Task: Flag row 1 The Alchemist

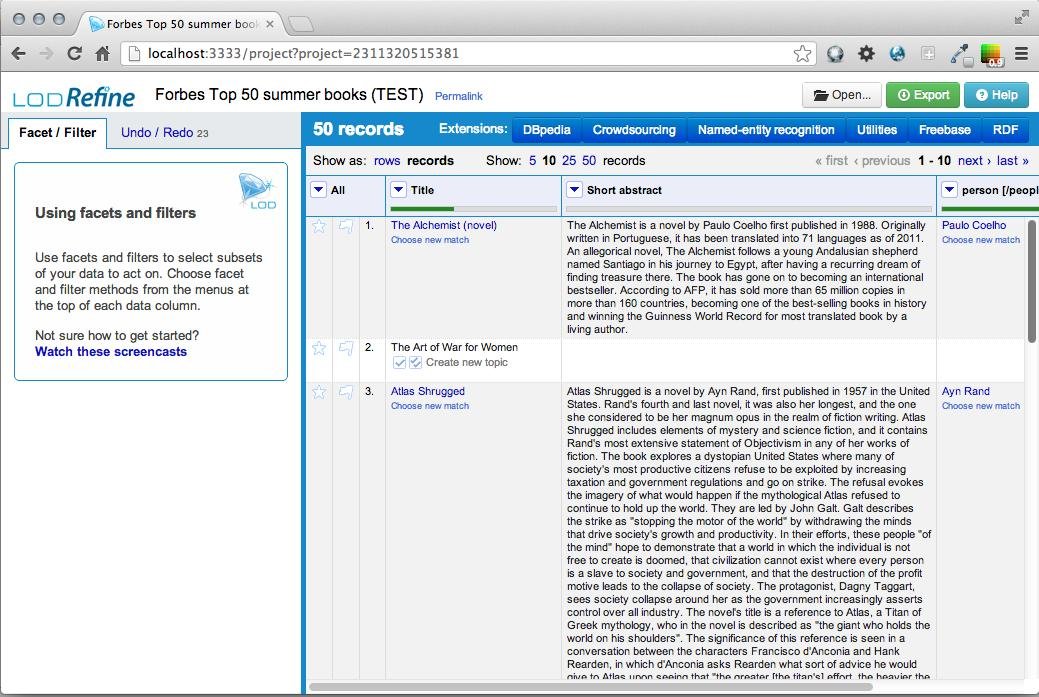Action: coord(345,227)
